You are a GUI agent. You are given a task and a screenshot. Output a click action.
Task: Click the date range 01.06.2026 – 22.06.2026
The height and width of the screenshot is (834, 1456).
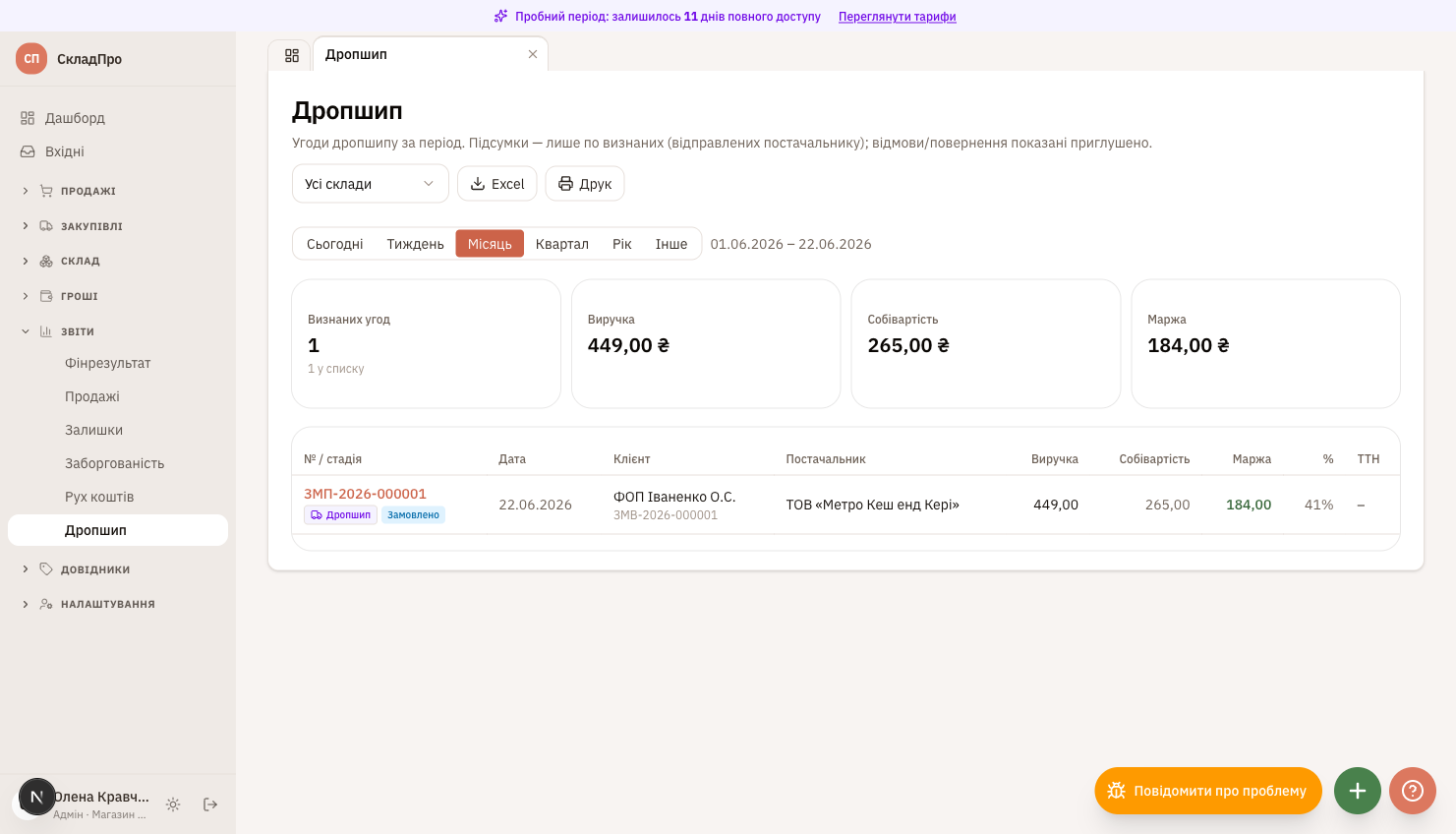(790, 244)
